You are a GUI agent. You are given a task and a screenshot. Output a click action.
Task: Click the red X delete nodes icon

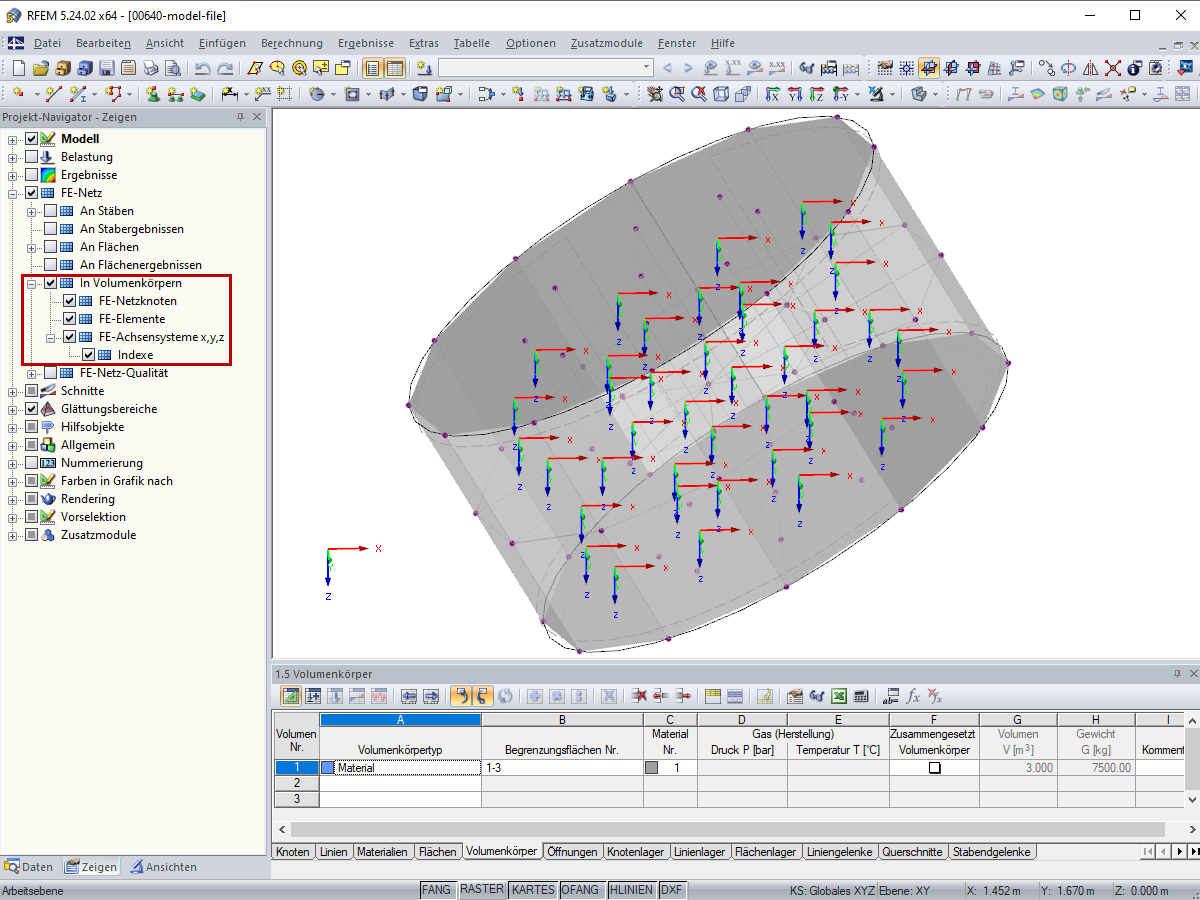point(1112,68)
